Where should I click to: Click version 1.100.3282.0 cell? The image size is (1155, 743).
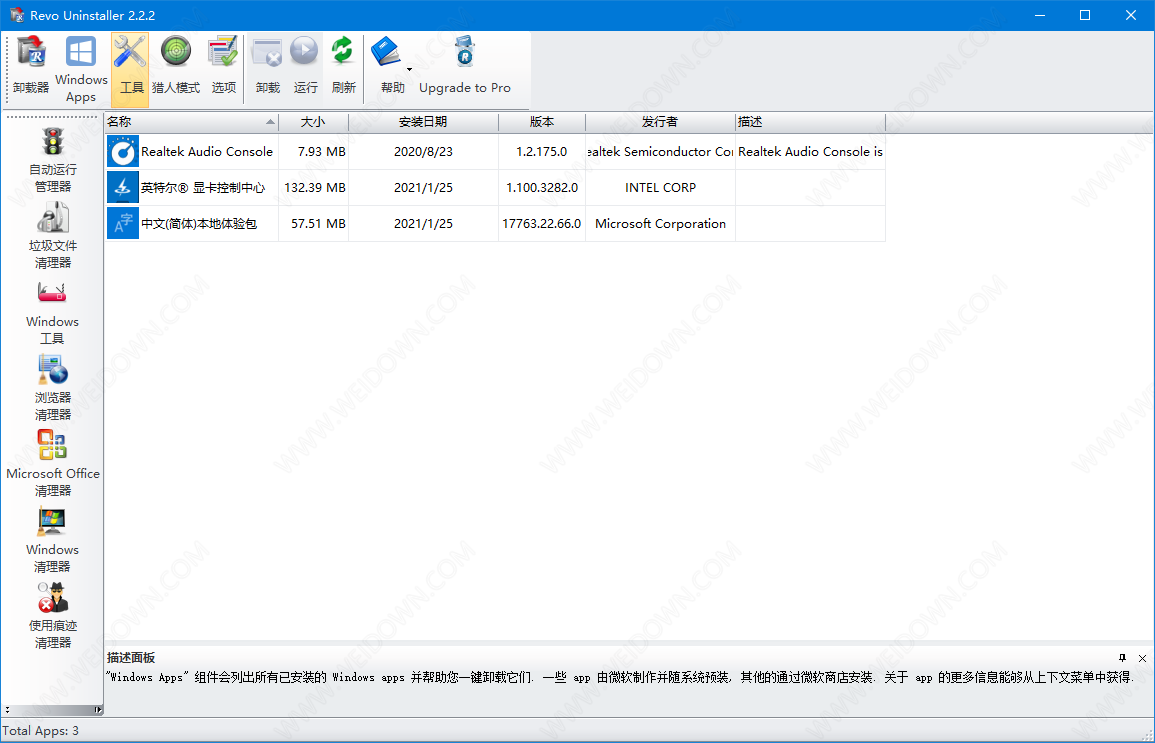541,188
